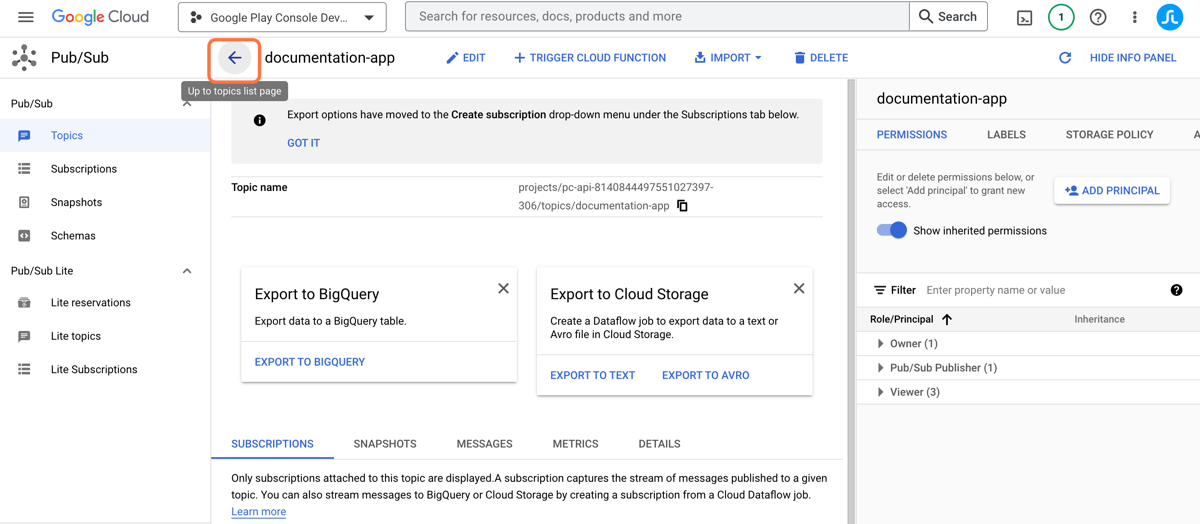Click Add Principal button
The height and width of the screenshot is (524, 1200).
pyautogui.click(x=1112, y=191)
